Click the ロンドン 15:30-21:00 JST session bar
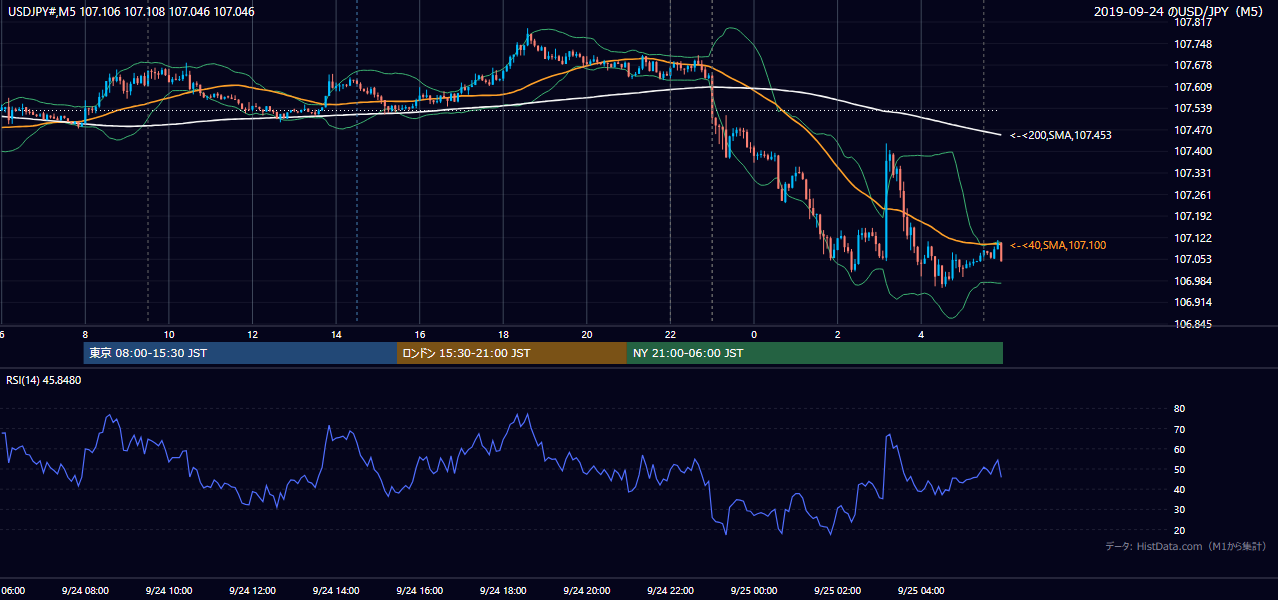This screenshot has width=1278, height=600. click(x=512, y=353)
